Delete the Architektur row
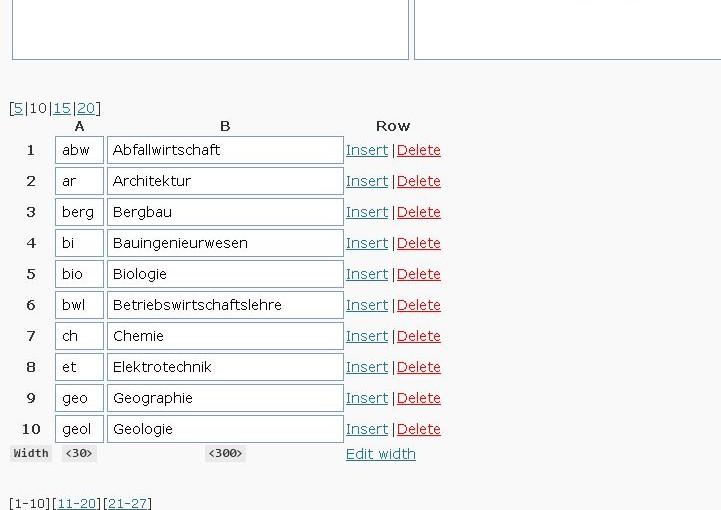721x510 pixels. (418, 181)
